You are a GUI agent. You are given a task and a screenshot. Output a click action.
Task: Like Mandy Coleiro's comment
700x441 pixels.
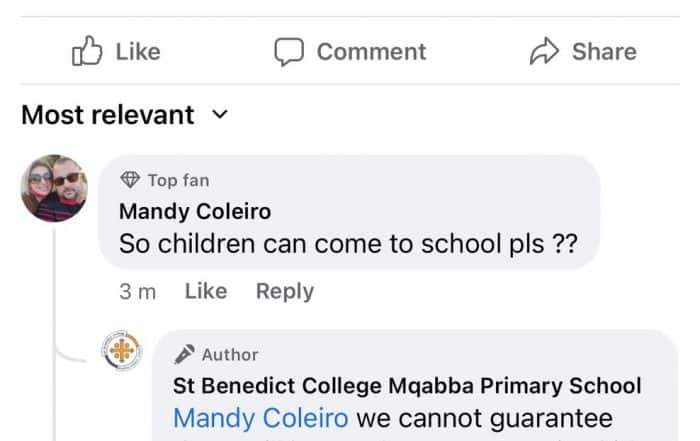[x=206, y=291]
